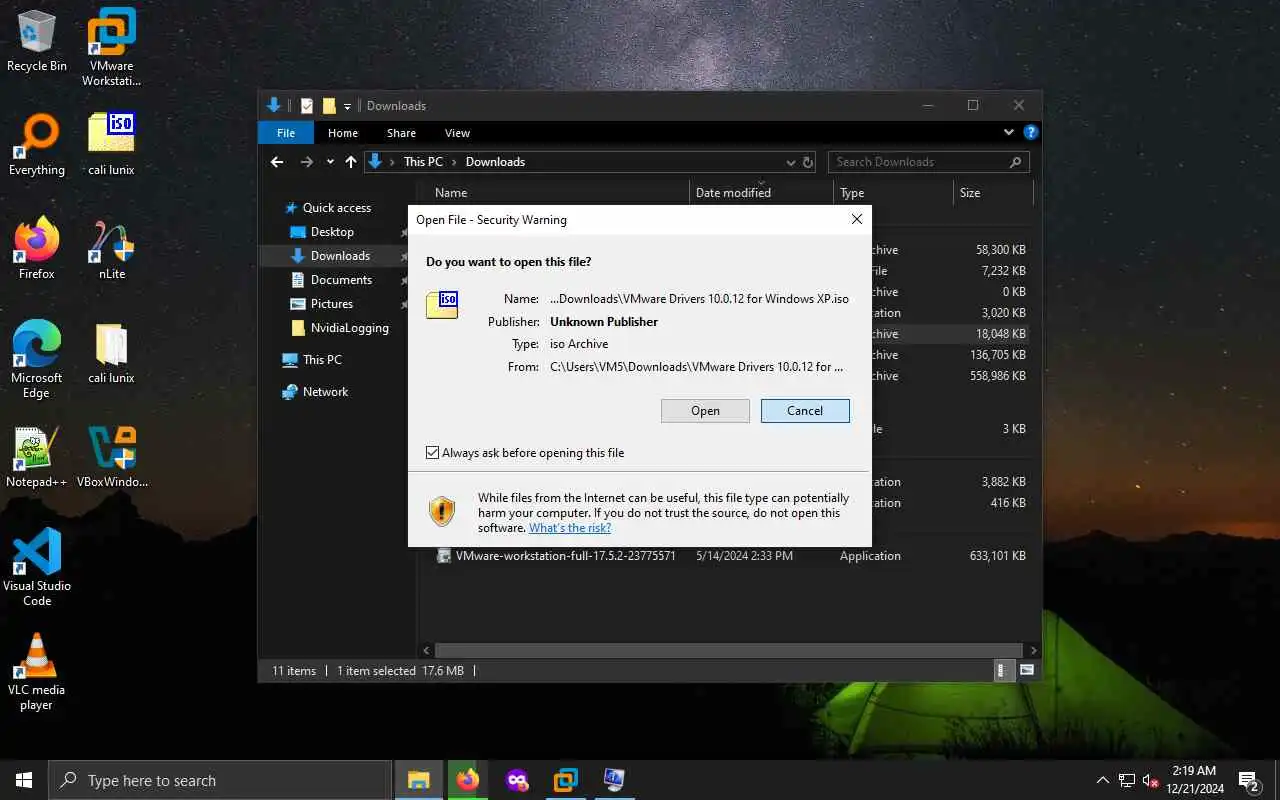Screen dimensions: 1280x800
Task: Open the notification center icon
Action: coord(1248,780)
